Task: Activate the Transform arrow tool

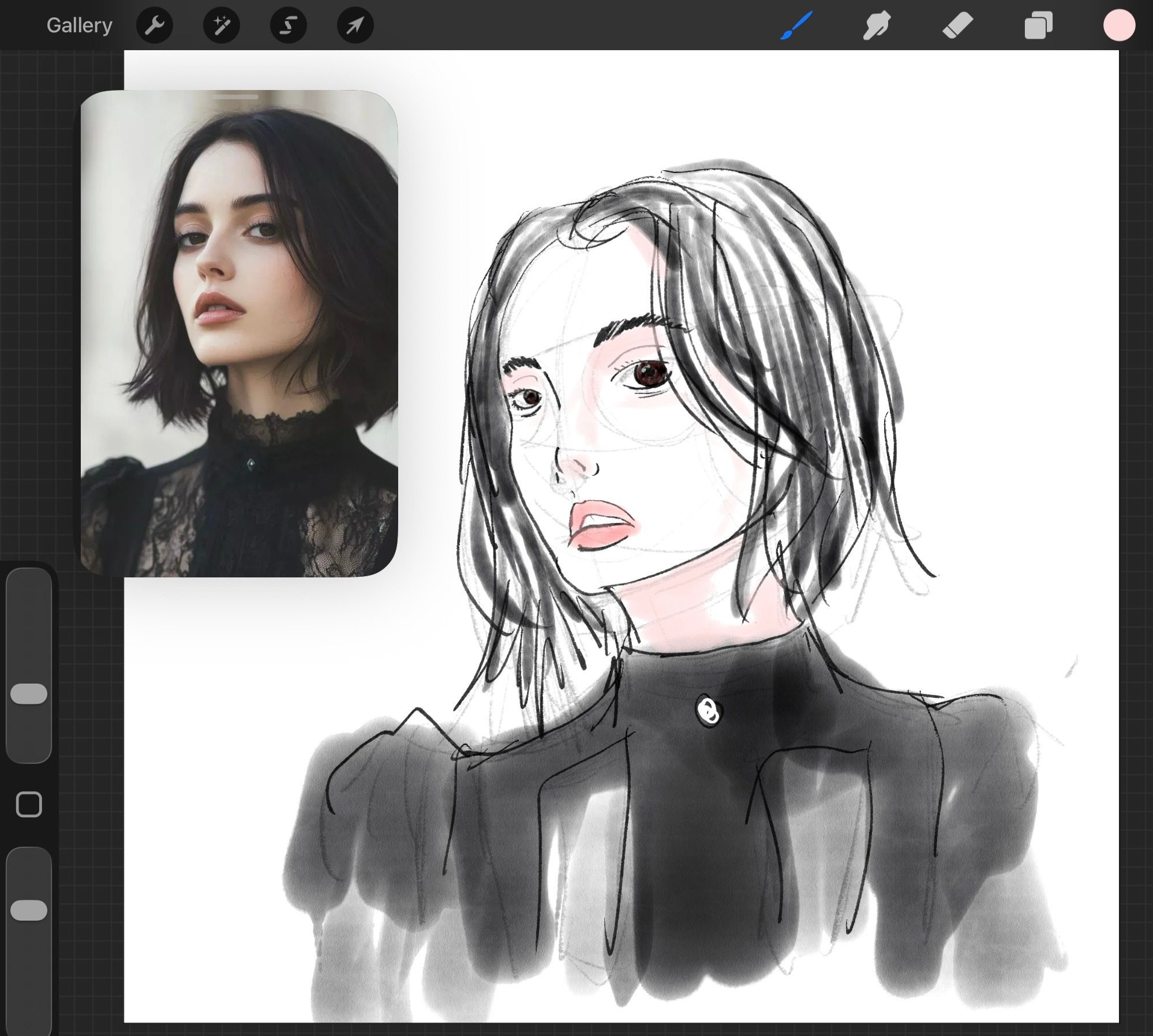Action: click(355, 25)
